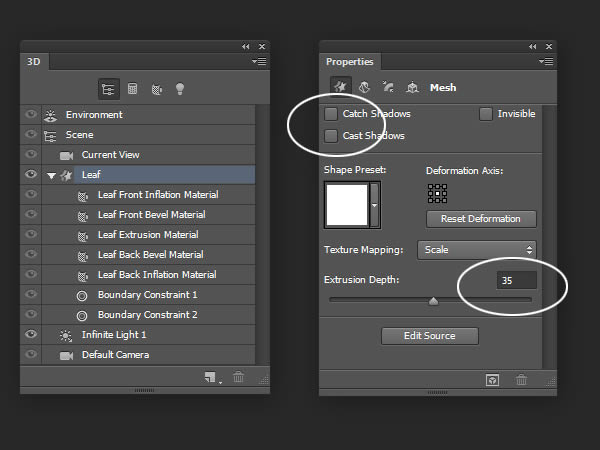Open the Mesh properties tab icon
The image size is (600, 450).
[341, 86]
